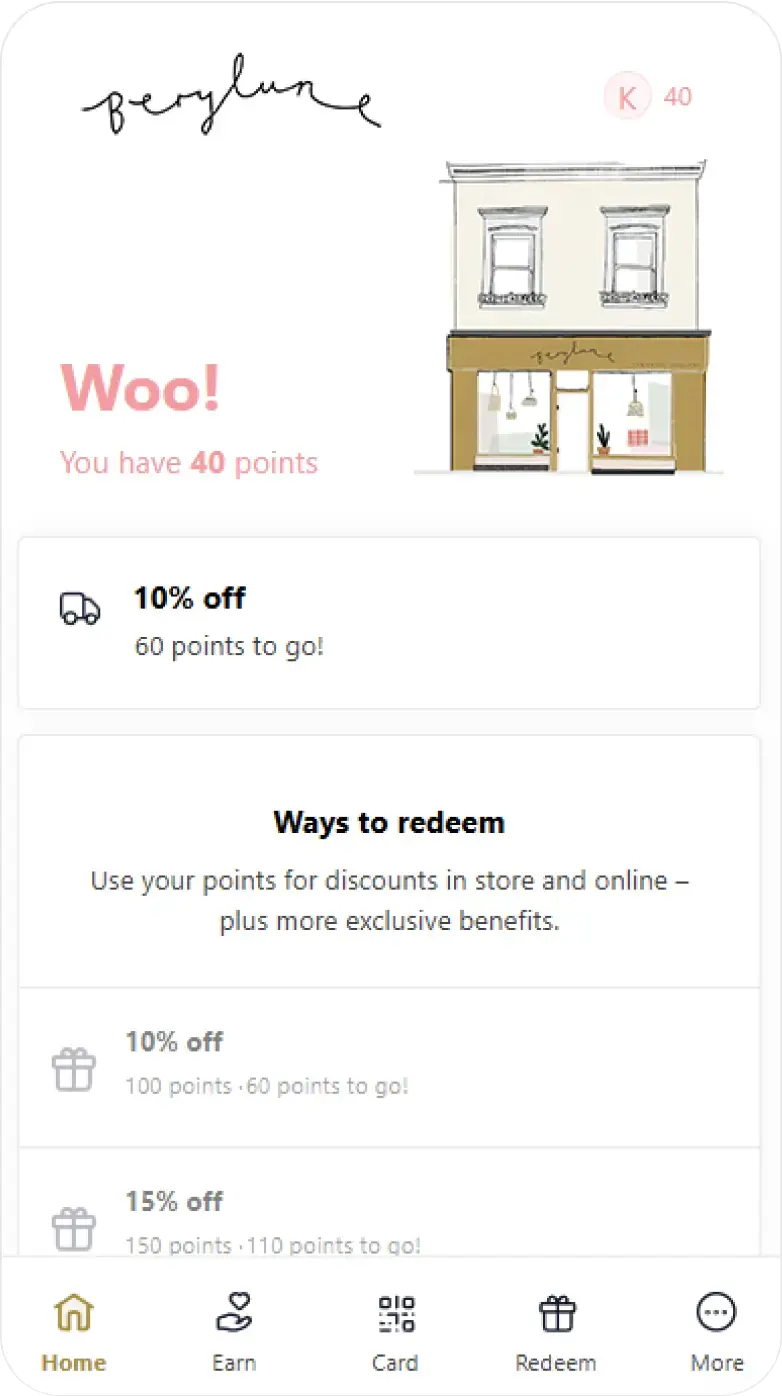This screenshot has width=782, height=1396.
Task: Open the More ellipsis icon
Action: (716, 1312)
